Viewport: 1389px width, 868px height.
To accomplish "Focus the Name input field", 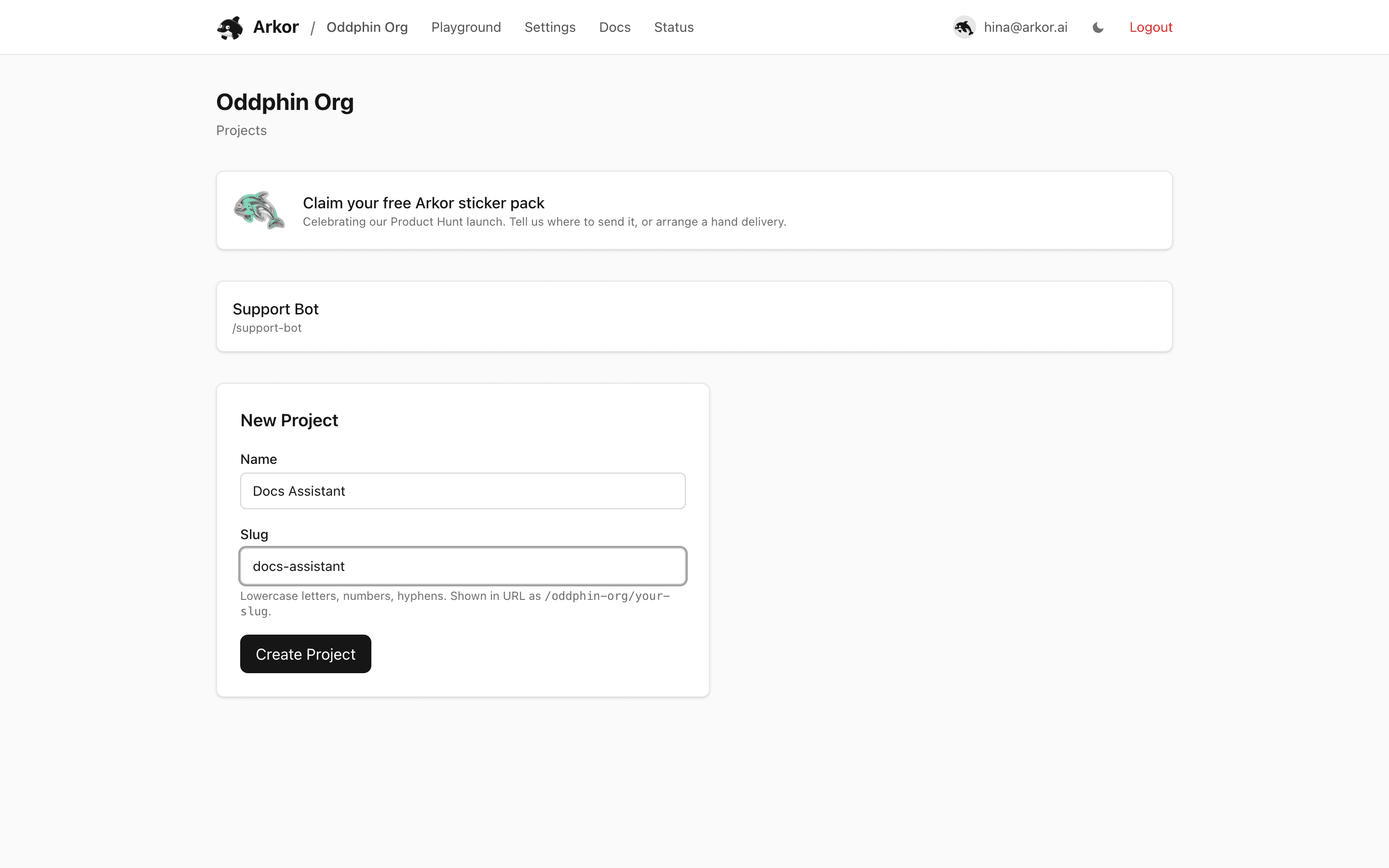I will coord(463,491).
